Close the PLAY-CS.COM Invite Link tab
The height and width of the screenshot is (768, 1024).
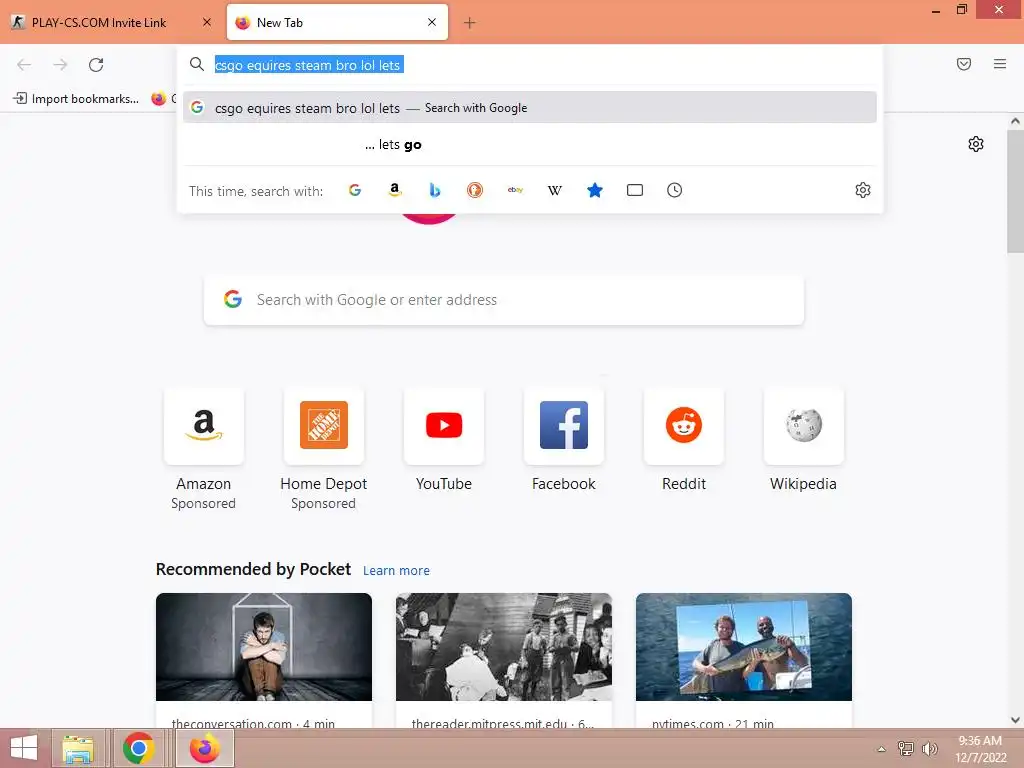207,22
